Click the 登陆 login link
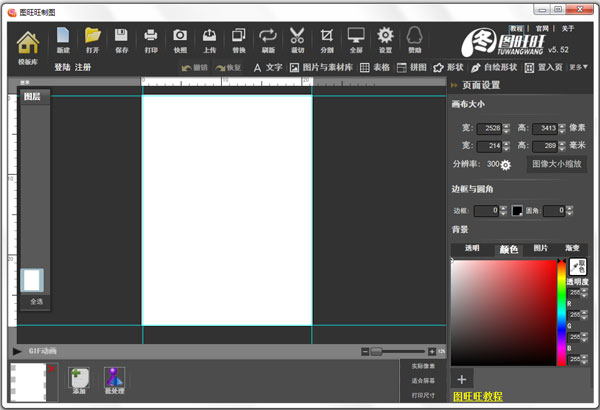This screenshot has height=410, width=600. (x=62, y=67)
